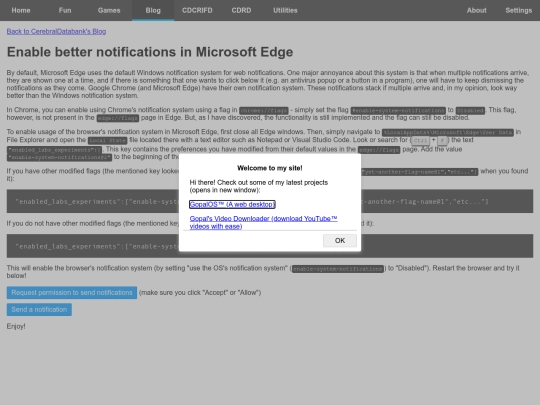Viewport: 540px width, 405px height.
Task: Follow the Back to CerebralDatabank's Blog link
Action: coord(56,31)
